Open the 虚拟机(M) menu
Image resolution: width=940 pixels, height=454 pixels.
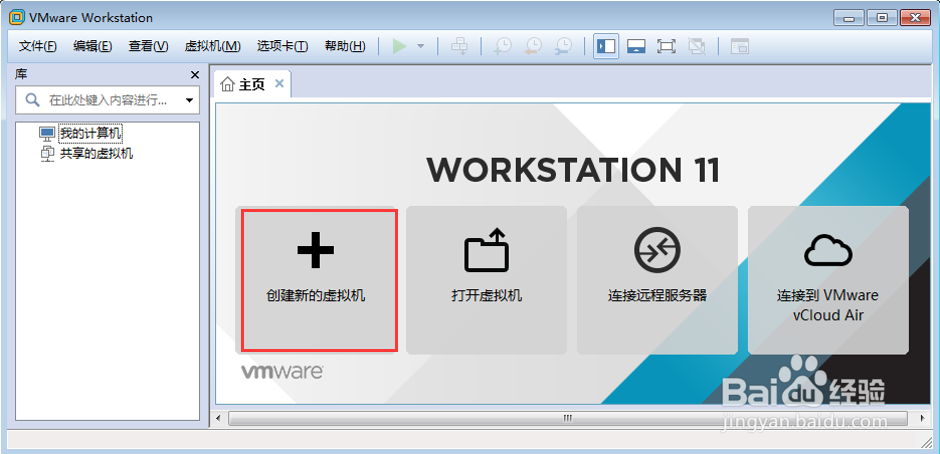213,46
